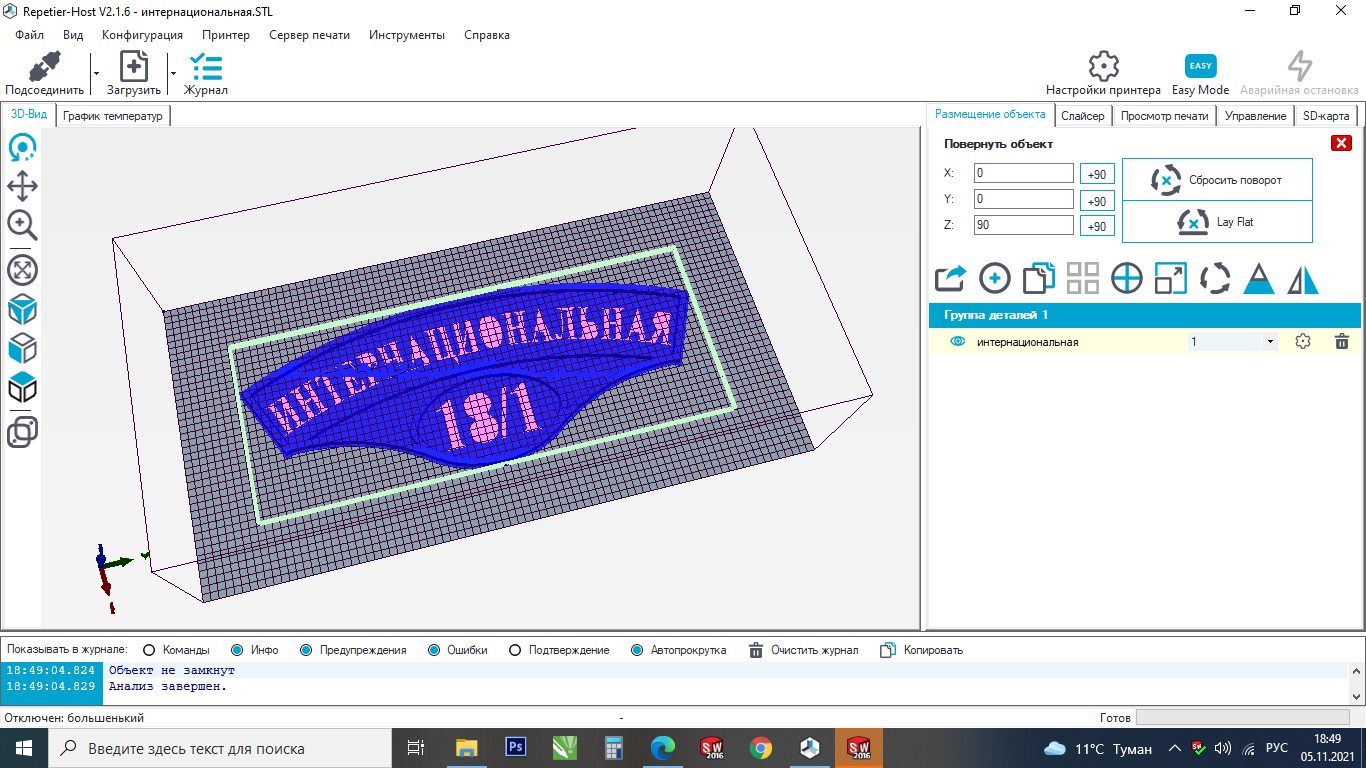1366x768 pixels.
Task: Expand the Подсоединить dropdown arrow
Action: point(96,73)
